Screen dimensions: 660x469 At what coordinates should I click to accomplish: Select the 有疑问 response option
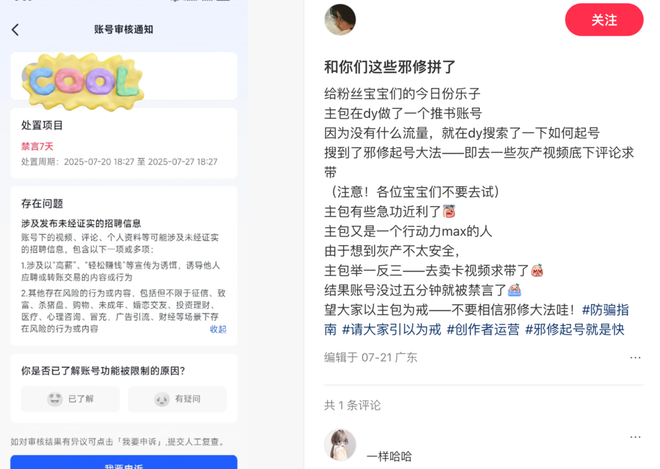coord(177,399)
